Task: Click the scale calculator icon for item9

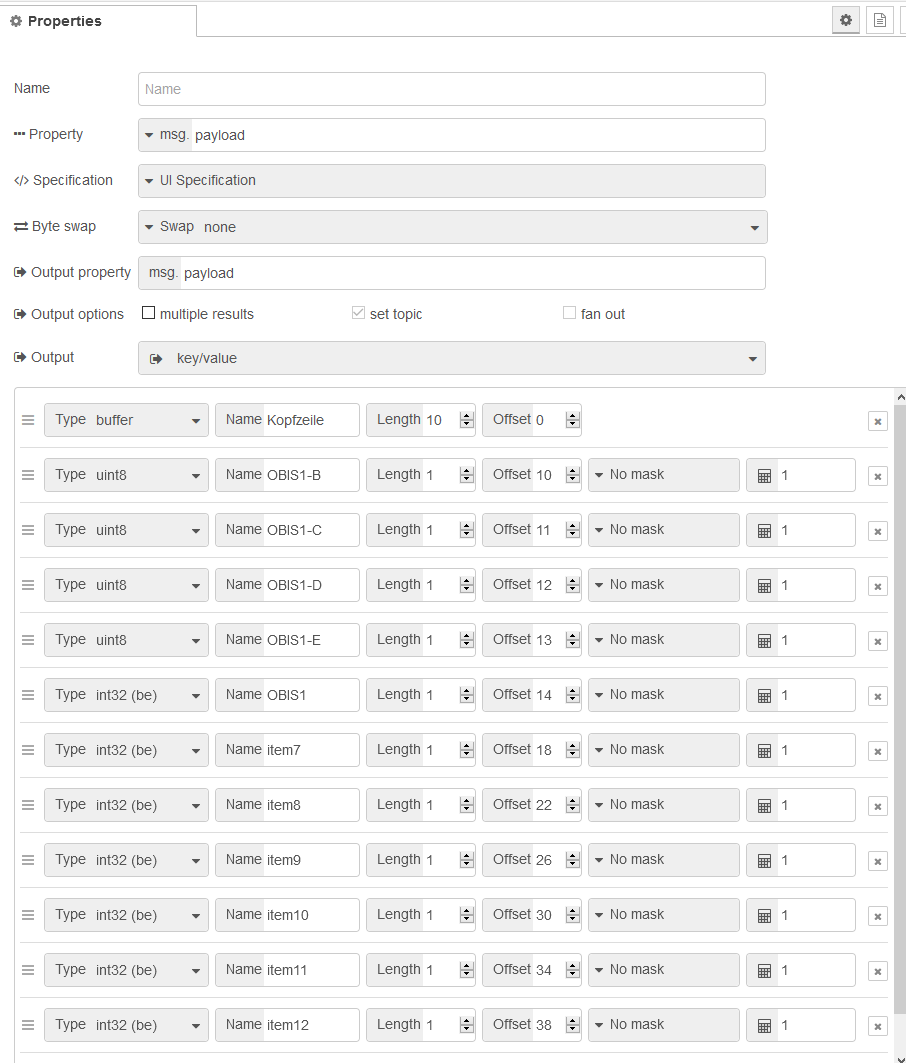Action: pyautogui.click(x=764, y=861)
